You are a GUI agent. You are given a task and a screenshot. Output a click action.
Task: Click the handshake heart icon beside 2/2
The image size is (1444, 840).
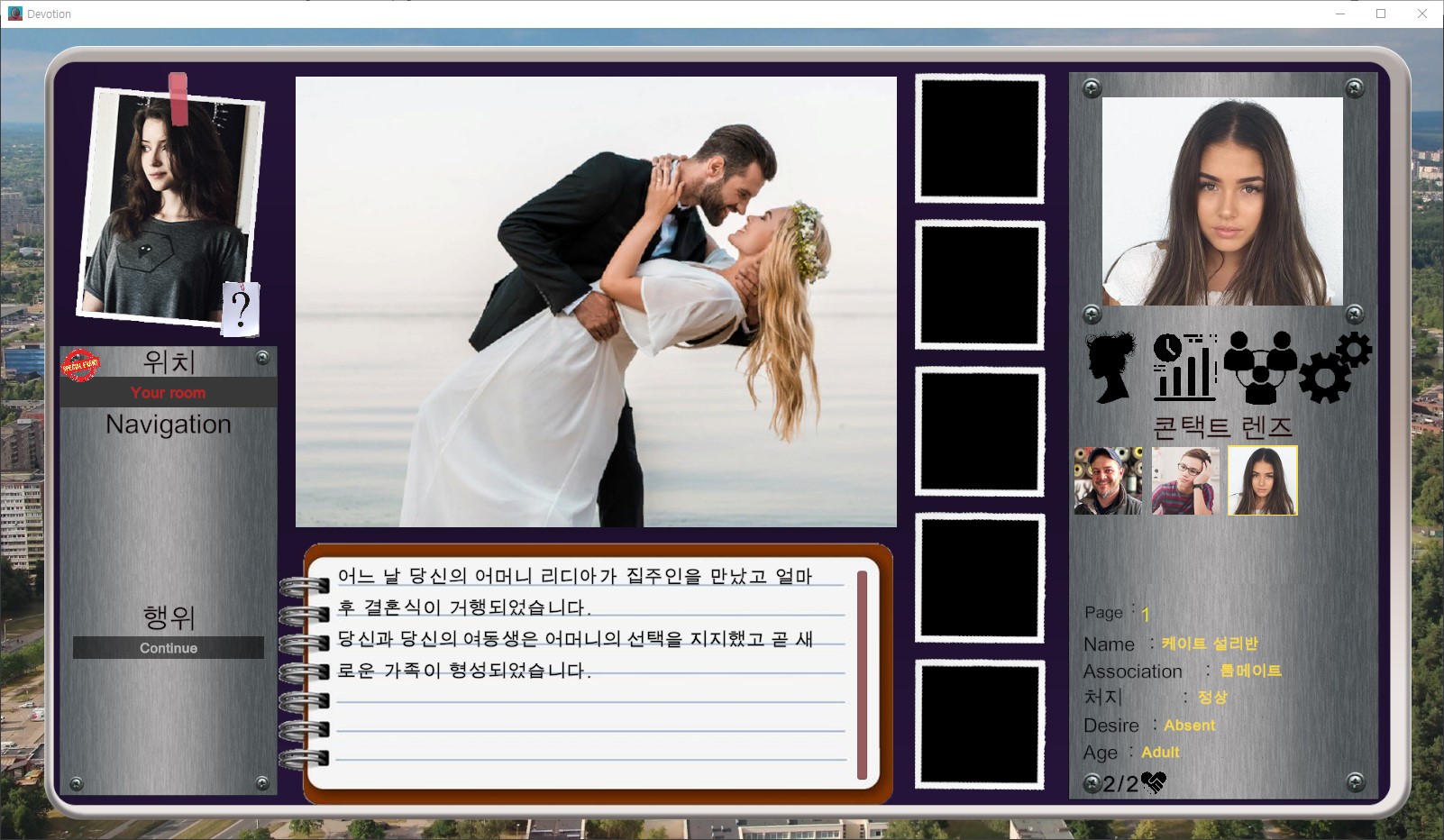coord(1153,783)
